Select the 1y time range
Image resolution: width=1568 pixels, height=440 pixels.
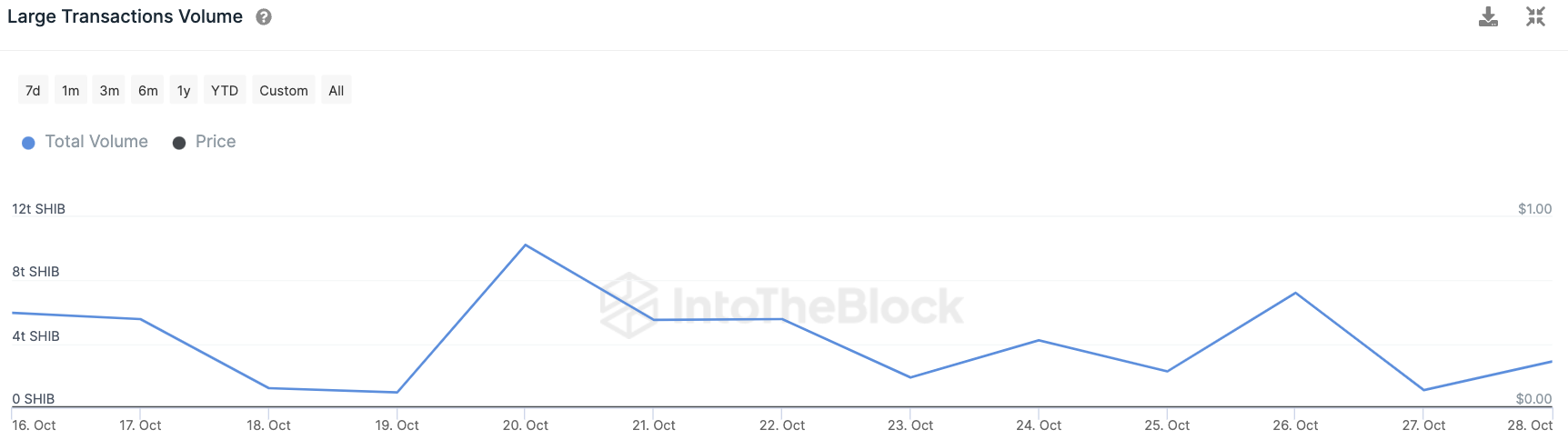pyautogui.click(x=184, y=91)
